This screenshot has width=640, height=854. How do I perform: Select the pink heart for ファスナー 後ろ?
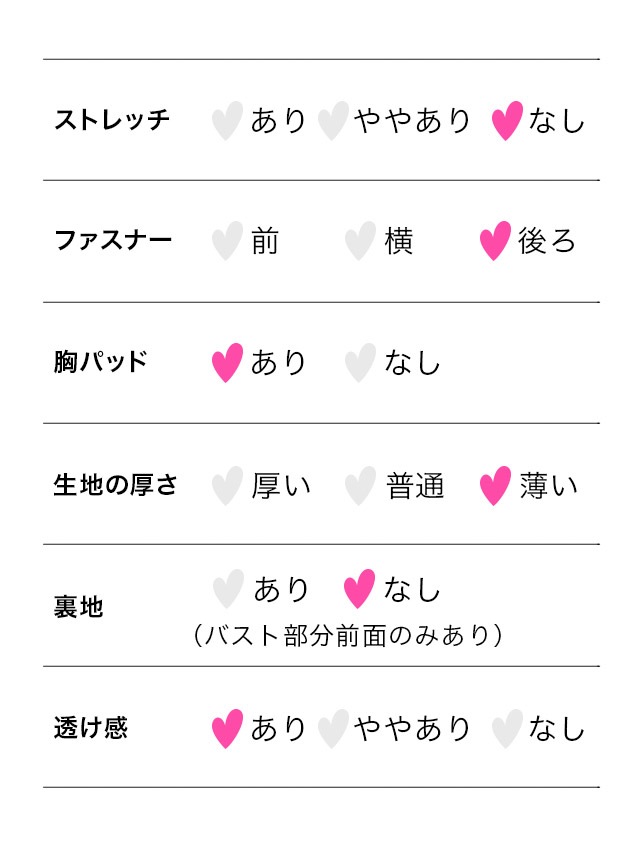495,241
